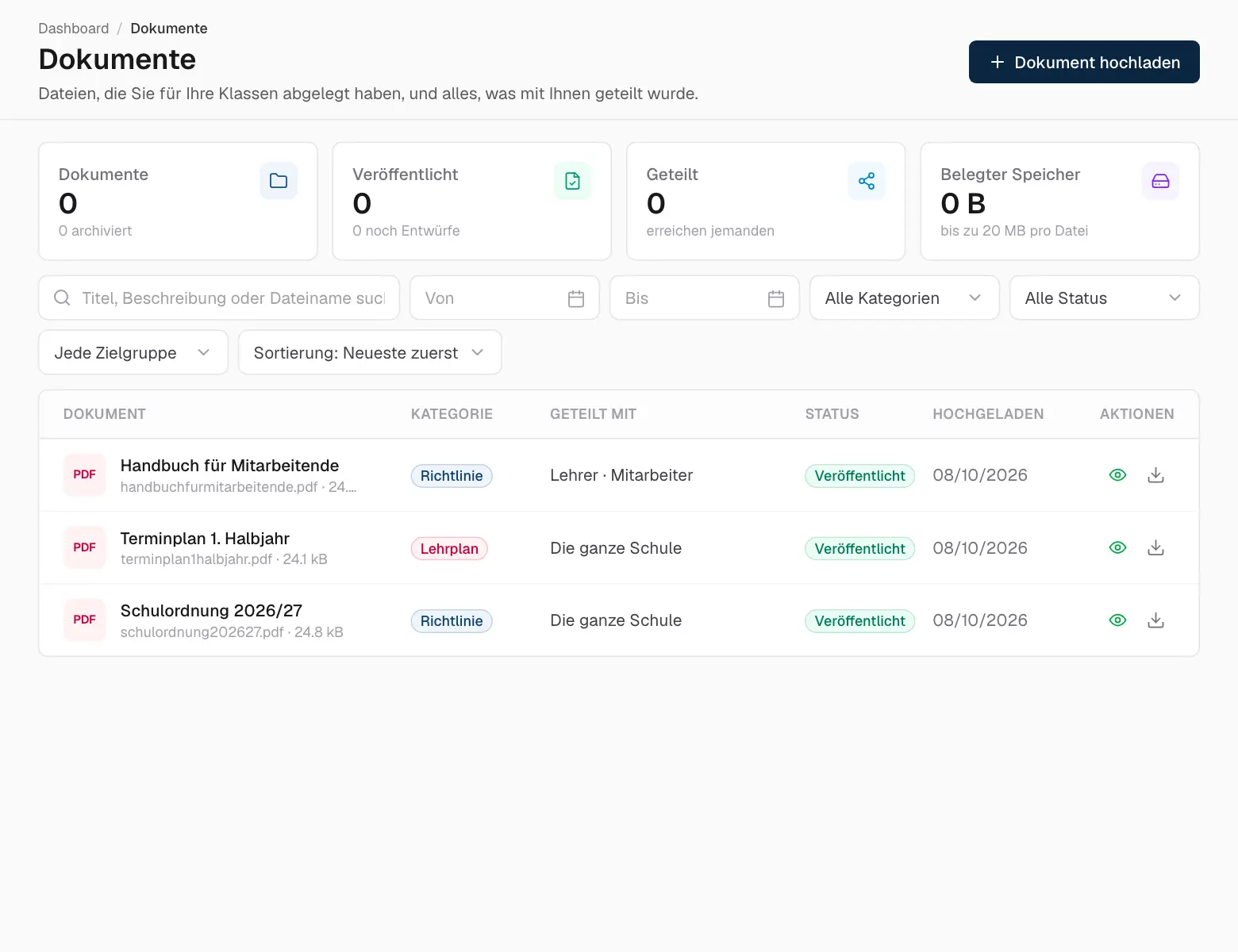Click the storage drive icon in Belegter Speicher card

tap(1160, 181)
